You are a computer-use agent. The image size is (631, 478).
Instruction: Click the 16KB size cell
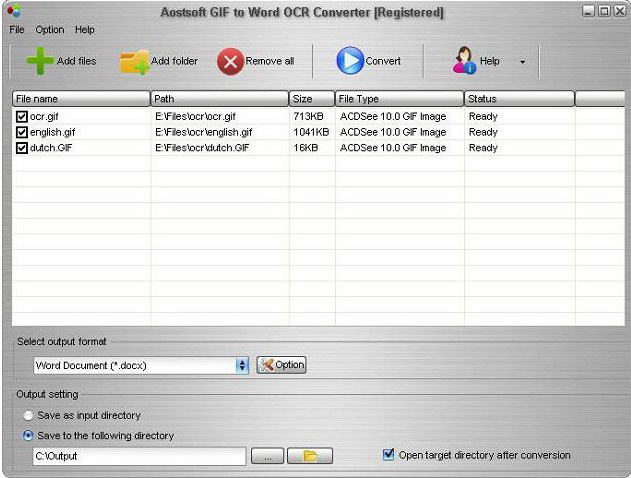coord(306,148)
